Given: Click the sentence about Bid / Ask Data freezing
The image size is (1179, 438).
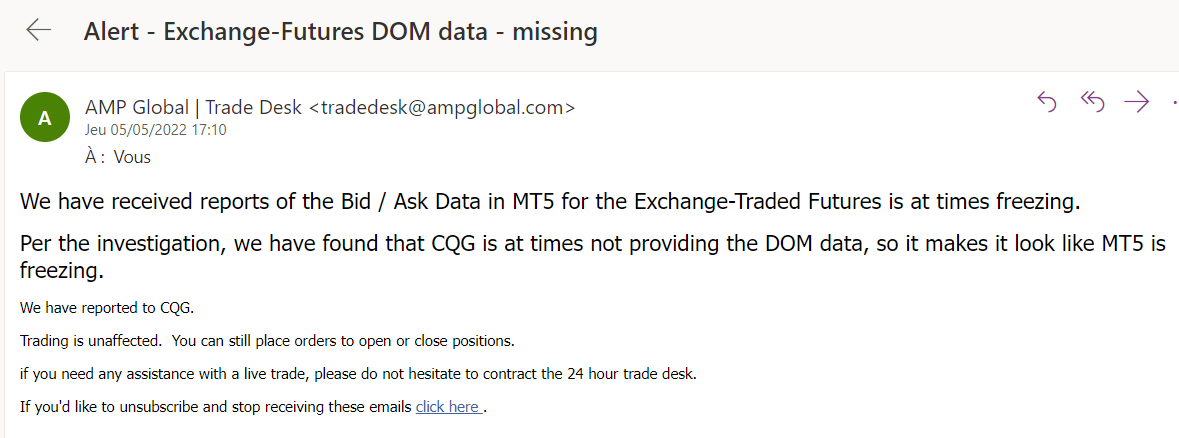Looking at the screenshot, I should click(550, 201).
